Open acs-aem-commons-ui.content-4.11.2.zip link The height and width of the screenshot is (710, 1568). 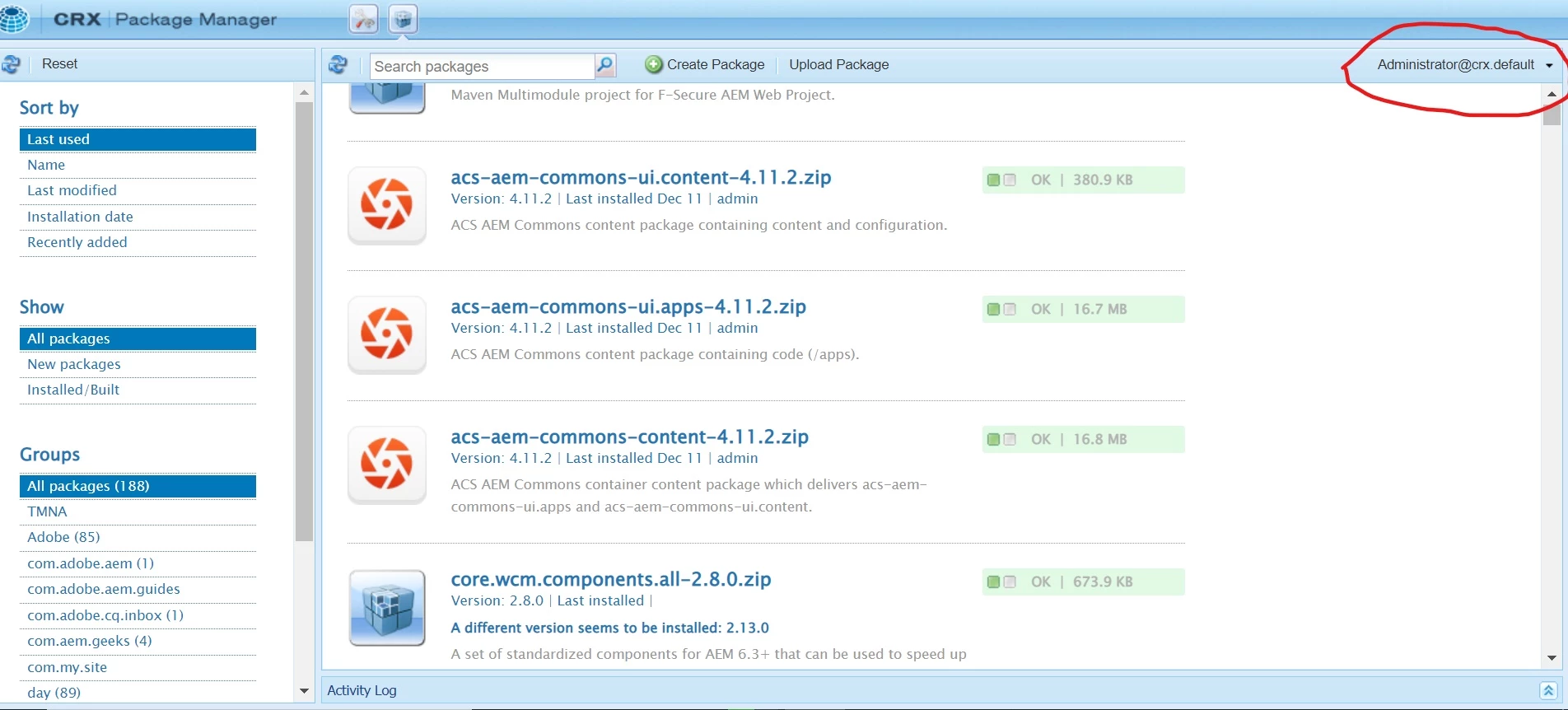(641, 177)
